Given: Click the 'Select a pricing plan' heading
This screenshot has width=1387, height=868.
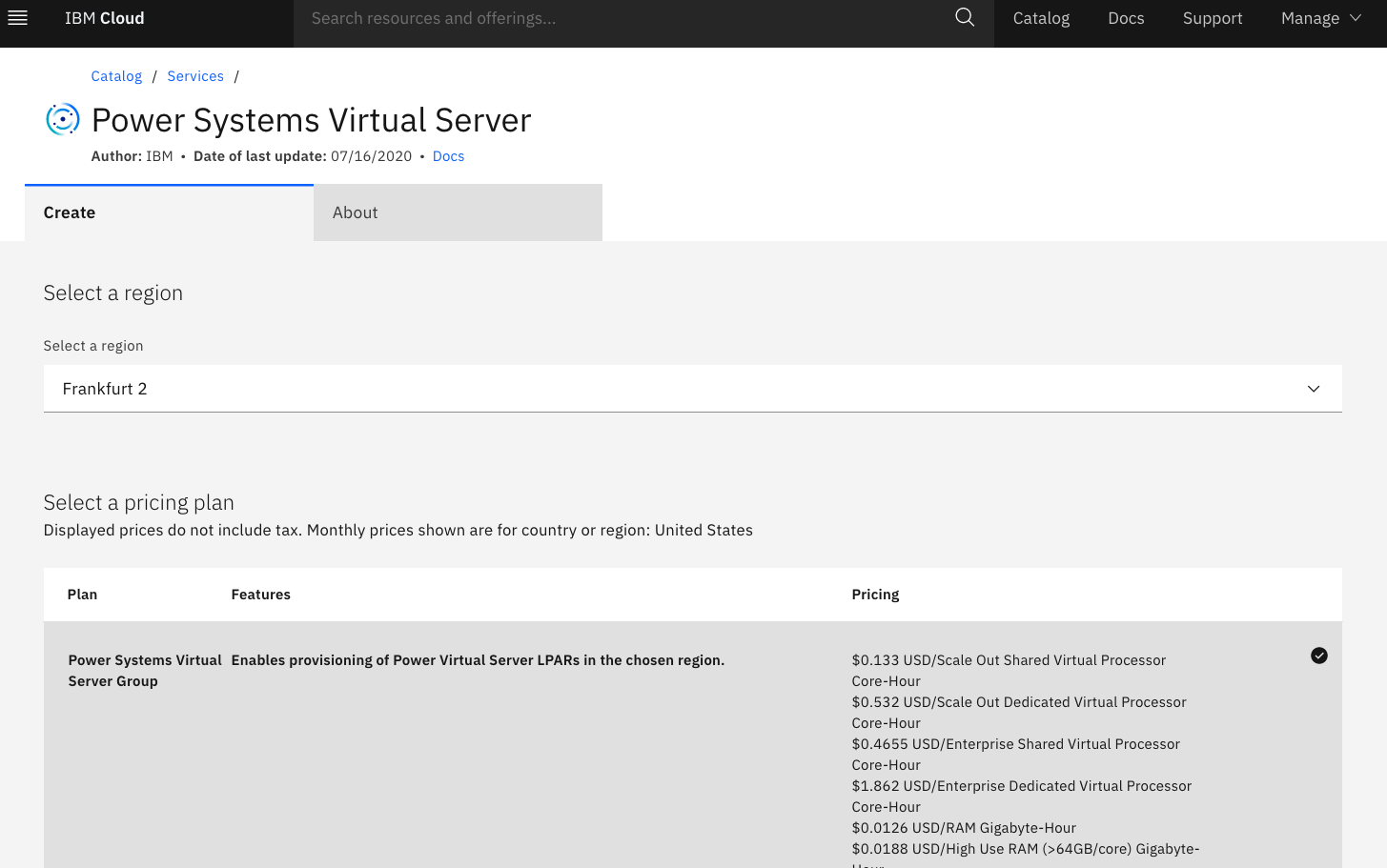Looking at the screenshot, I should pyautogui.click(x=138, y=502).
